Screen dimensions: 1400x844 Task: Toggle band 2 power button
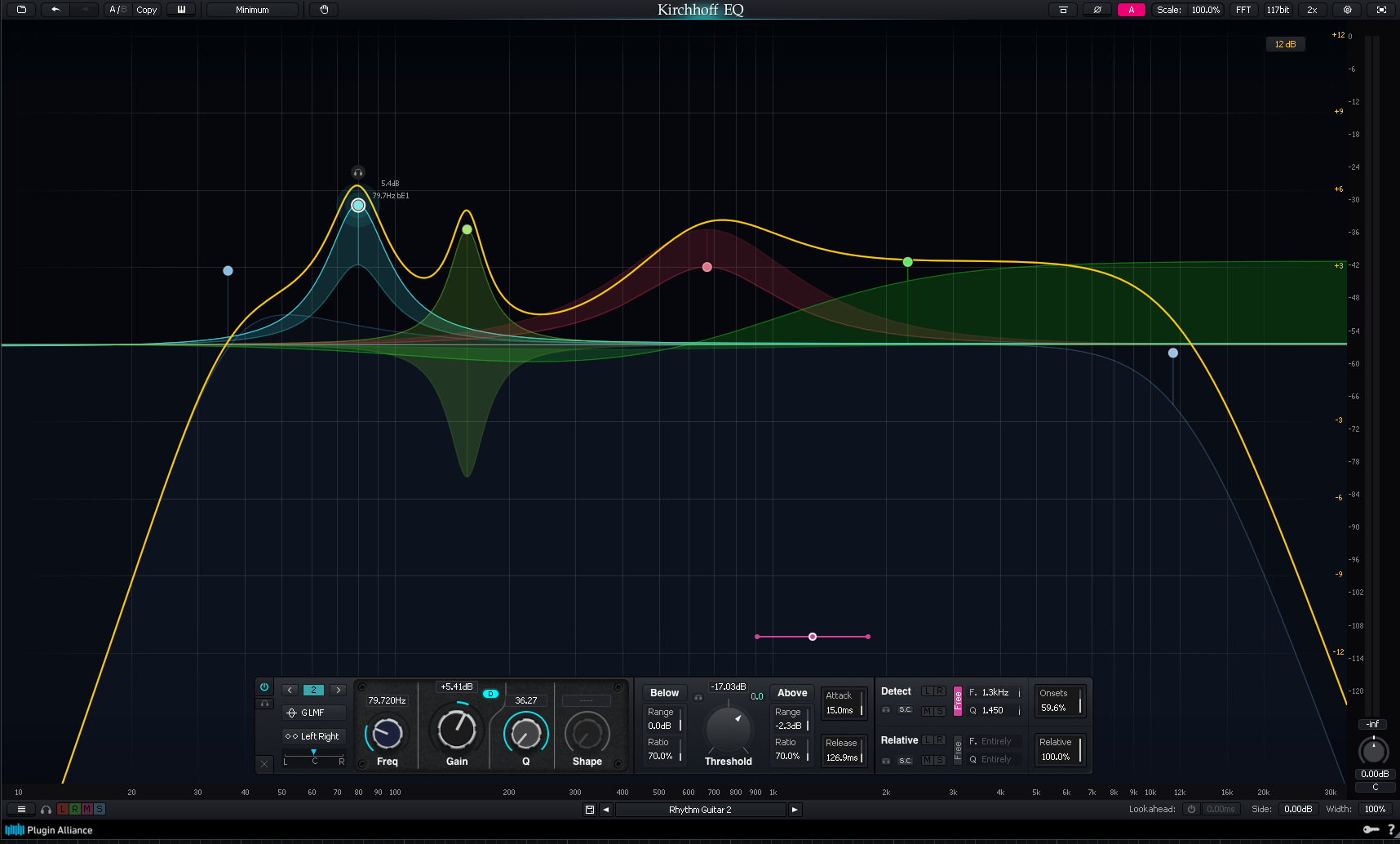[x=264, y=687]
